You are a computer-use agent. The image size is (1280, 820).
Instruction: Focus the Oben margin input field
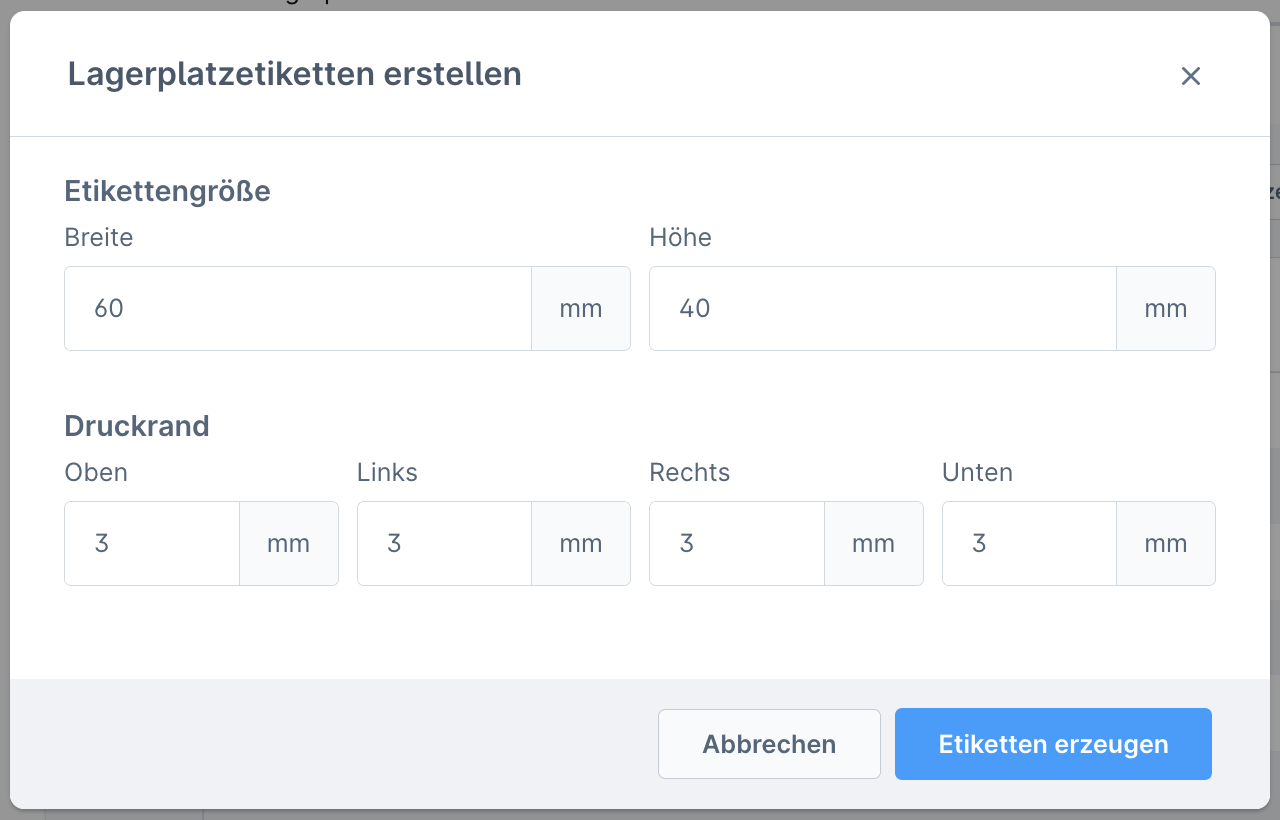152,543
